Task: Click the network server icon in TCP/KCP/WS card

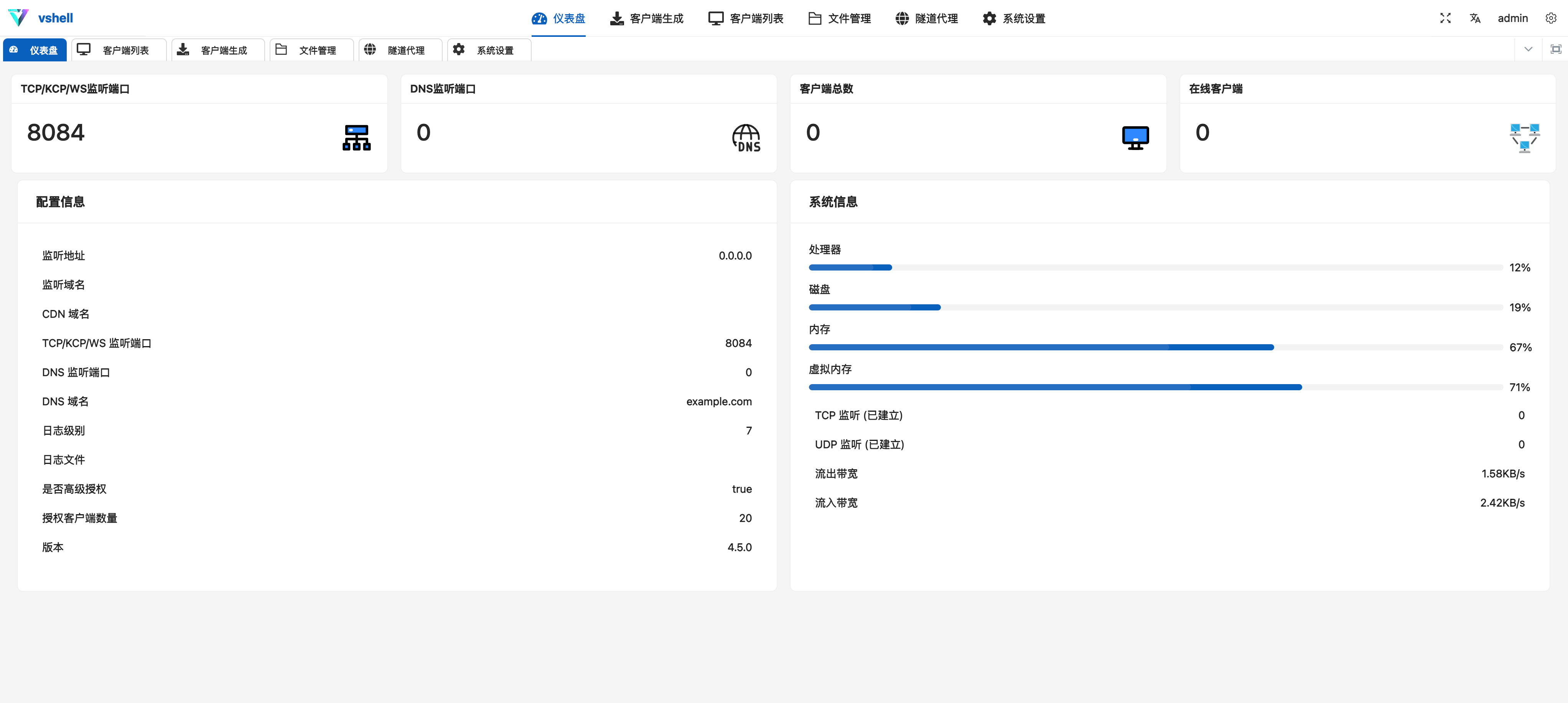Action: [356, 138]
